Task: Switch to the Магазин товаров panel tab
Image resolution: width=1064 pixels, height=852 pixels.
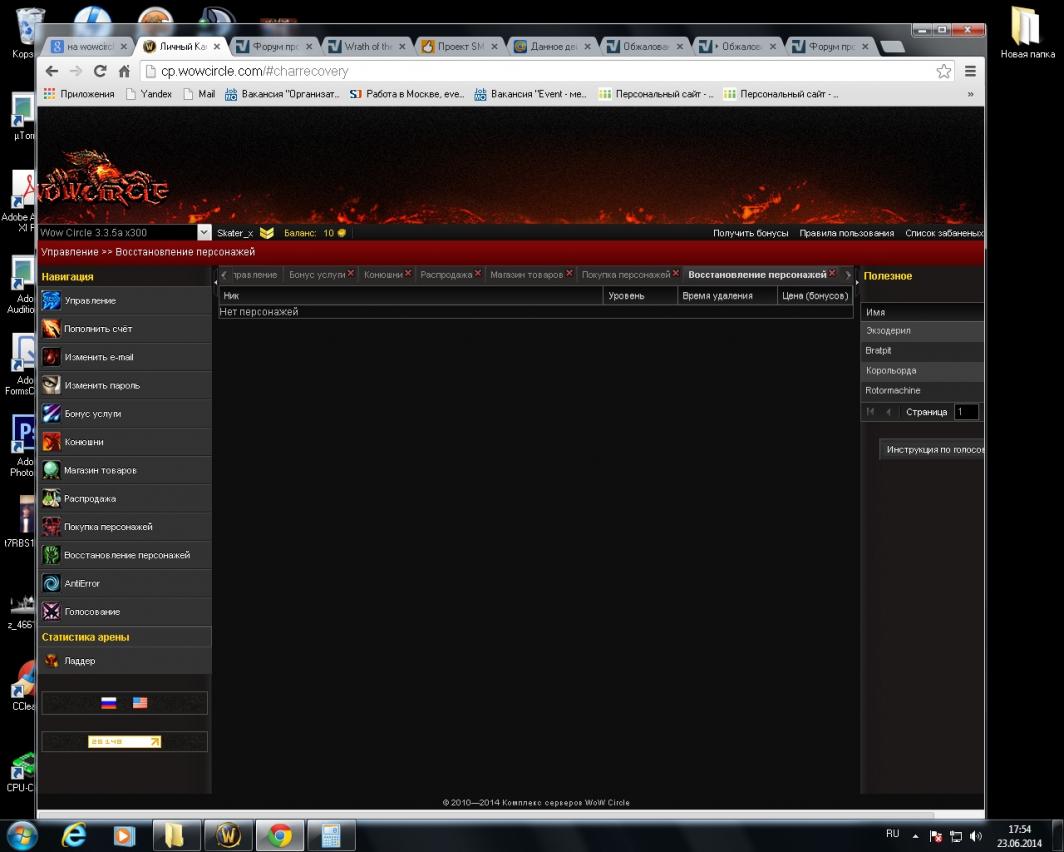Action: coord(526,274)
